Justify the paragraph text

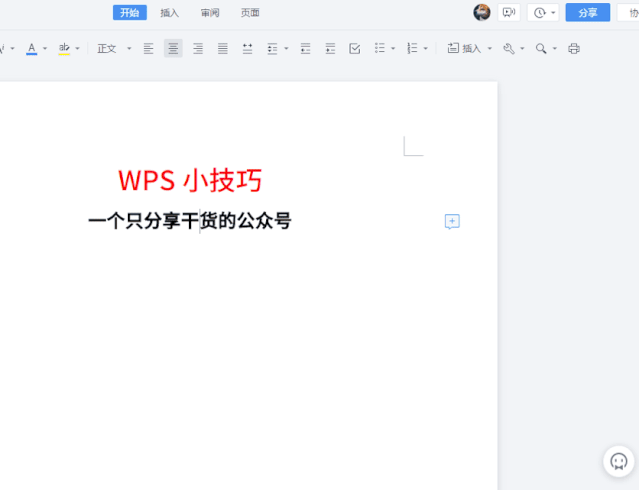click(x=223, y=49)
